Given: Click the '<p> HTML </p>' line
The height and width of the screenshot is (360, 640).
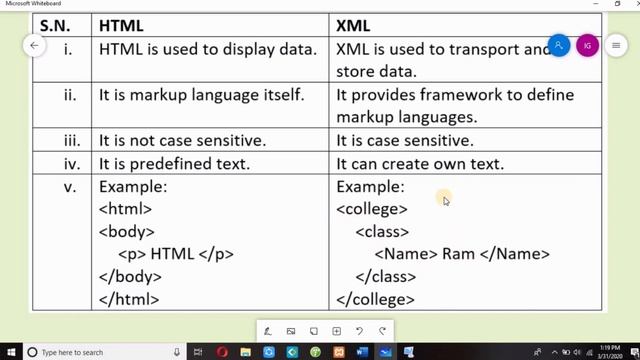Looking at the screenshot, I should pyautogui.click(x=176, y=254).
